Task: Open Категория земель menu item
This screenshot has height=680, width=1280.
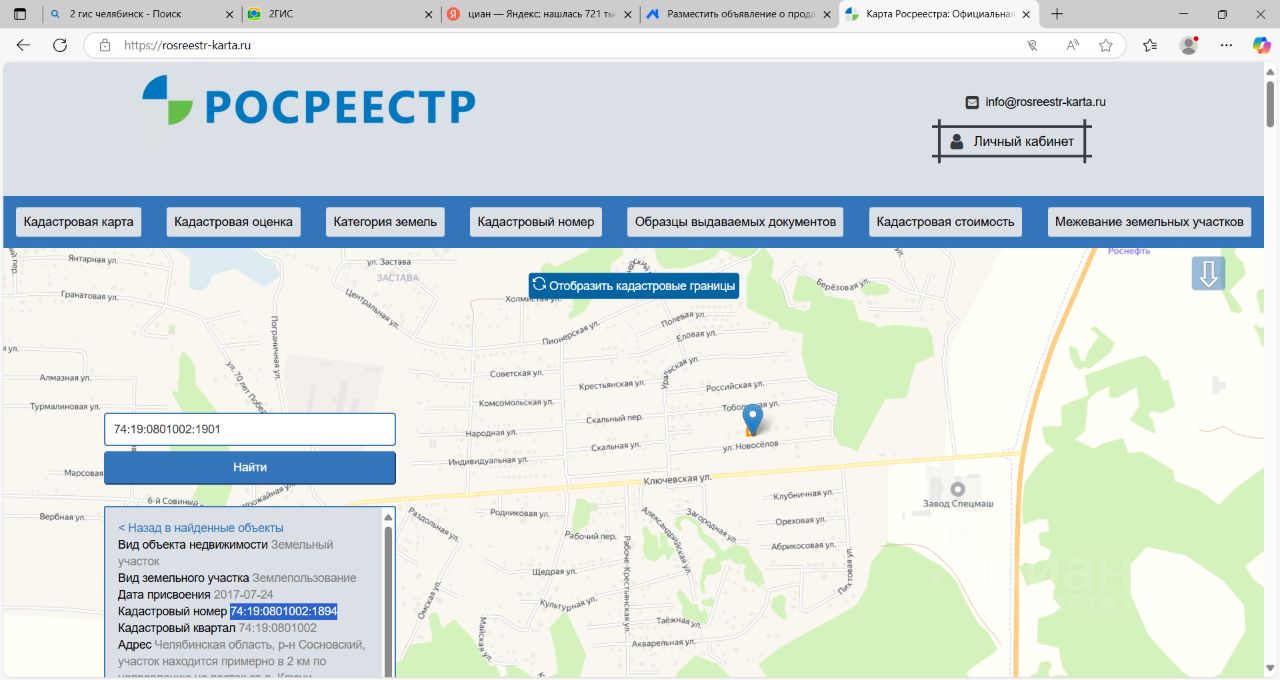Action: (x=385, y=222)
